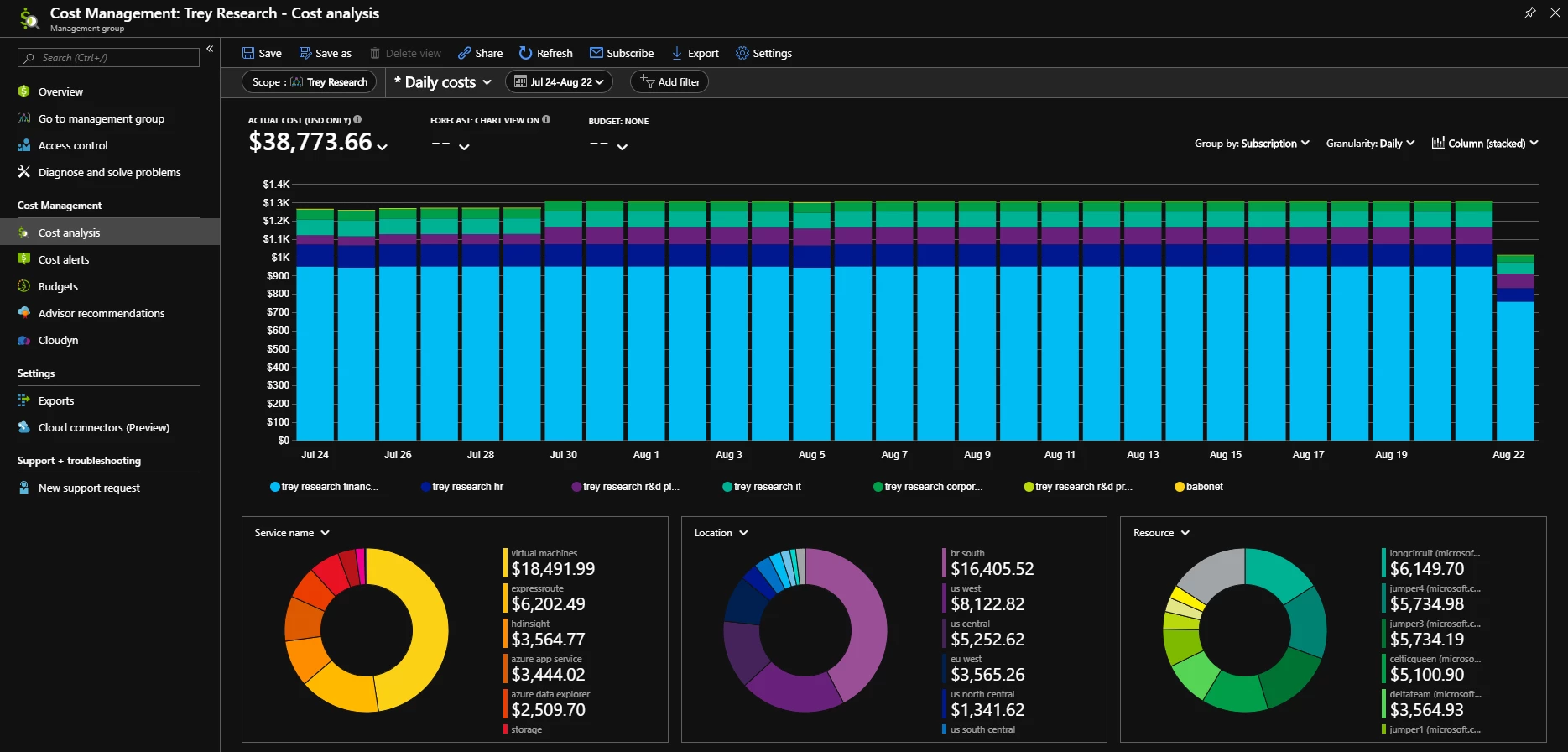Click the us west $8,122.82 entry
This screenshot has width=1568, height=752.
click(984, 598)
